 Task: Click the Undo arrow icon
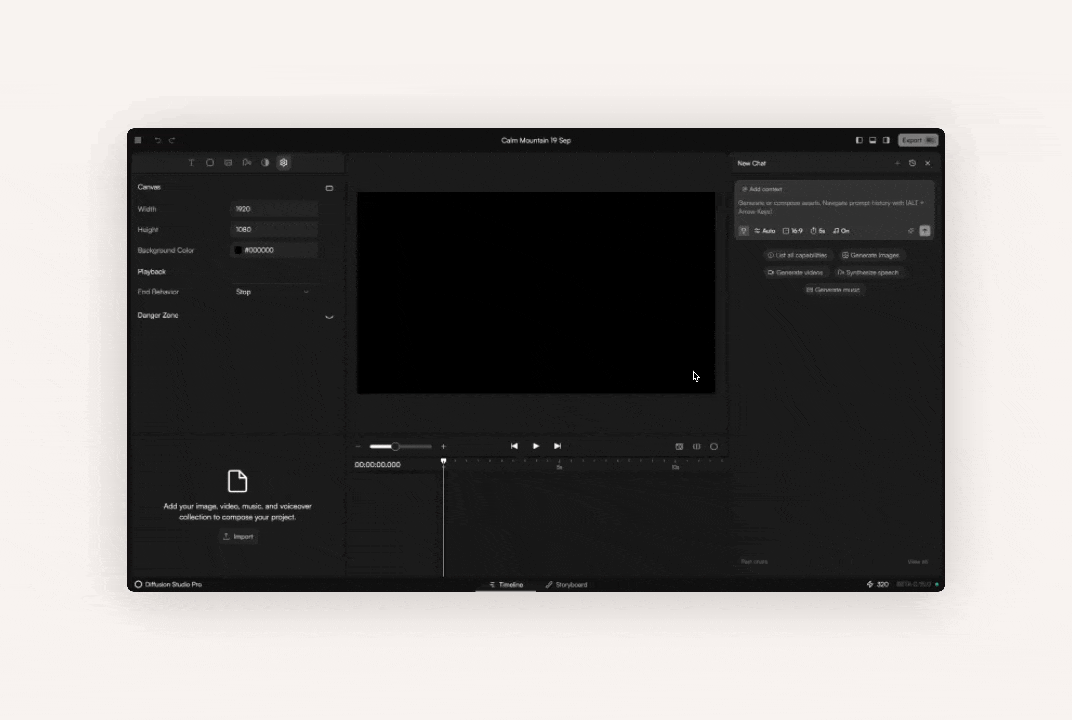(157, 140)
